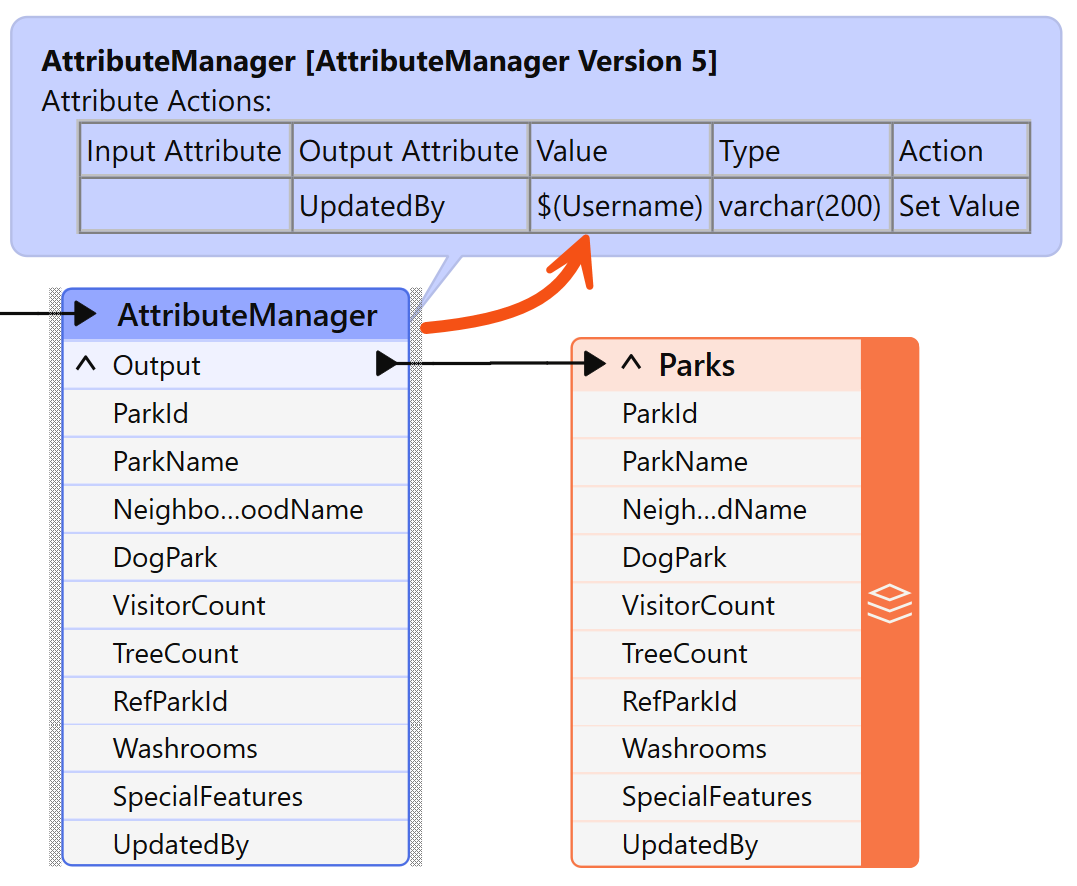Collapse the Output section with its chevron

84,365
